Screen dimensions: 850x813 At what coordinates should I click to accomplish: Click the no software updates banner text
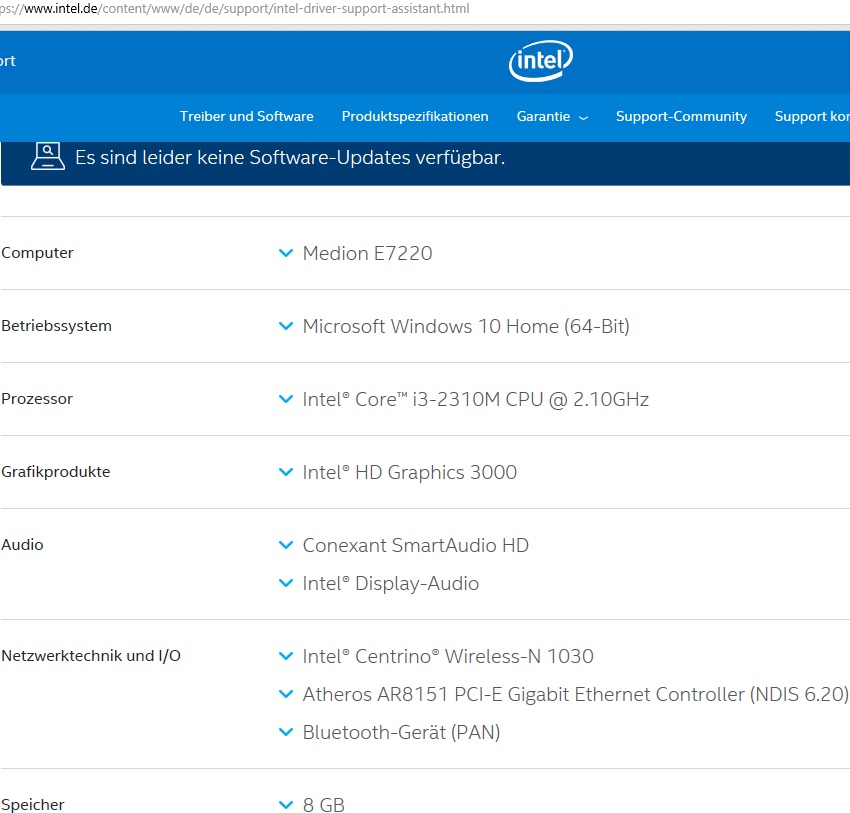(290, 158)
